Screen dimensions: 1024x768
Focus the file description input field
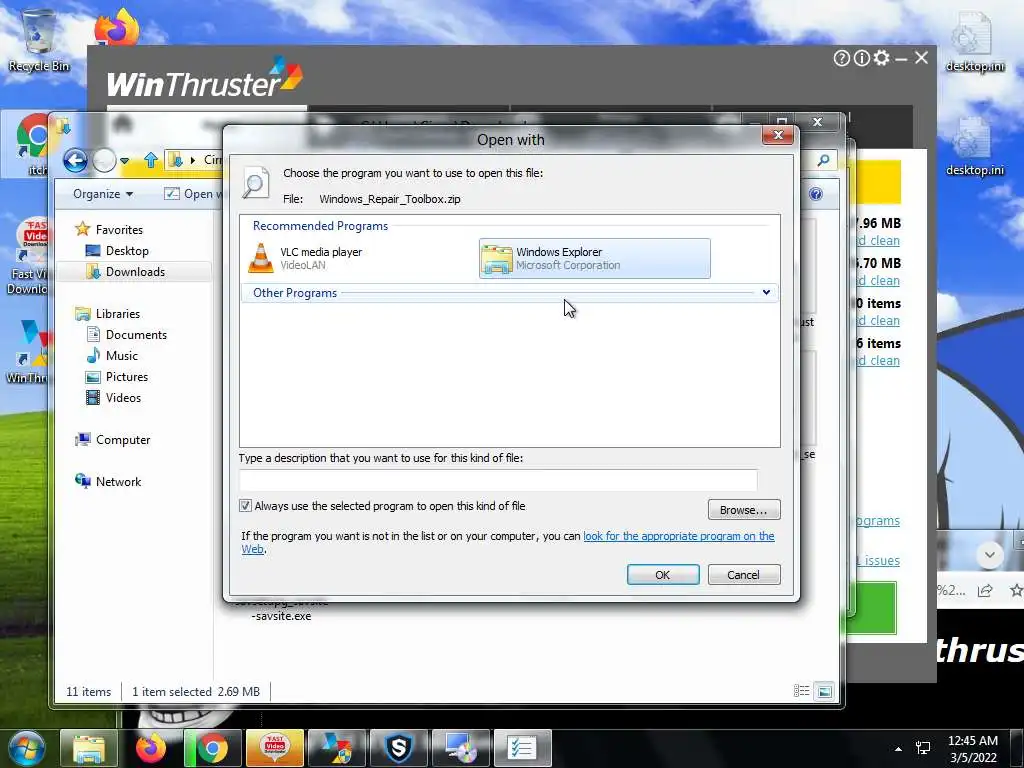coord(498,480)
